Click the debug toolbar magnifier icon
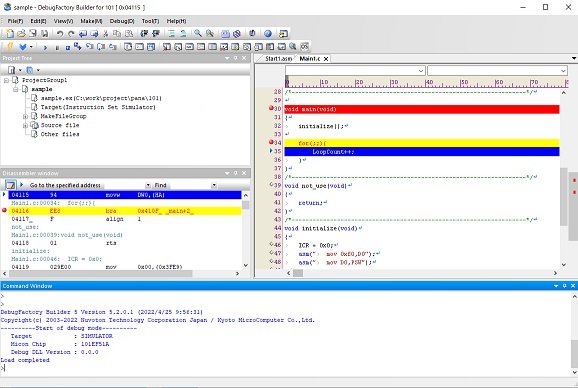 tap(293, 46)
